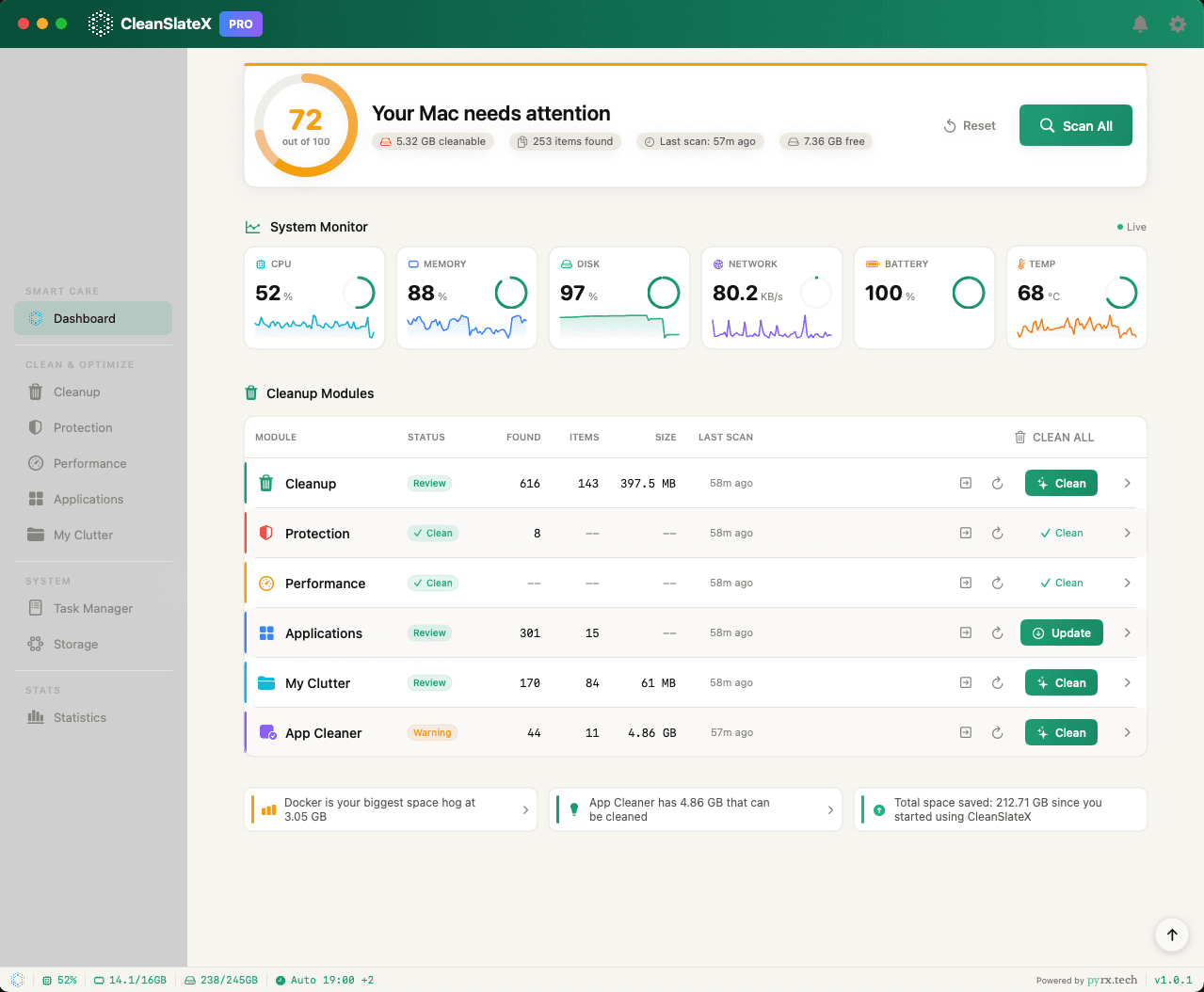Click the App Cleaner icon in table
Viewport: 1204px width, 992px height.
[x=267, y=732]
